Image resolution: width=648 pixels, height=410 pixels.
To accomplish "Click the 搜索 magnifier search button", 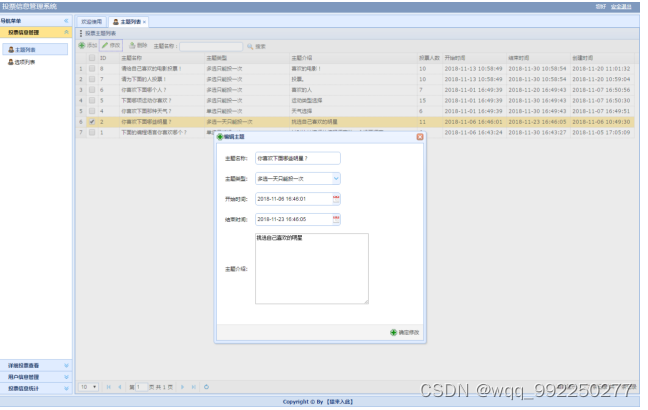I will [x=257, y=46].
